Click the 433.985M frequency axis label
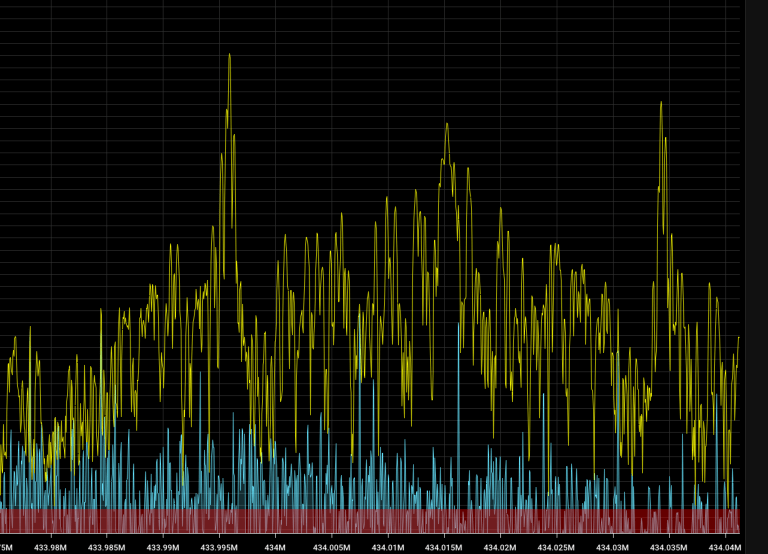 click(106, 547)
